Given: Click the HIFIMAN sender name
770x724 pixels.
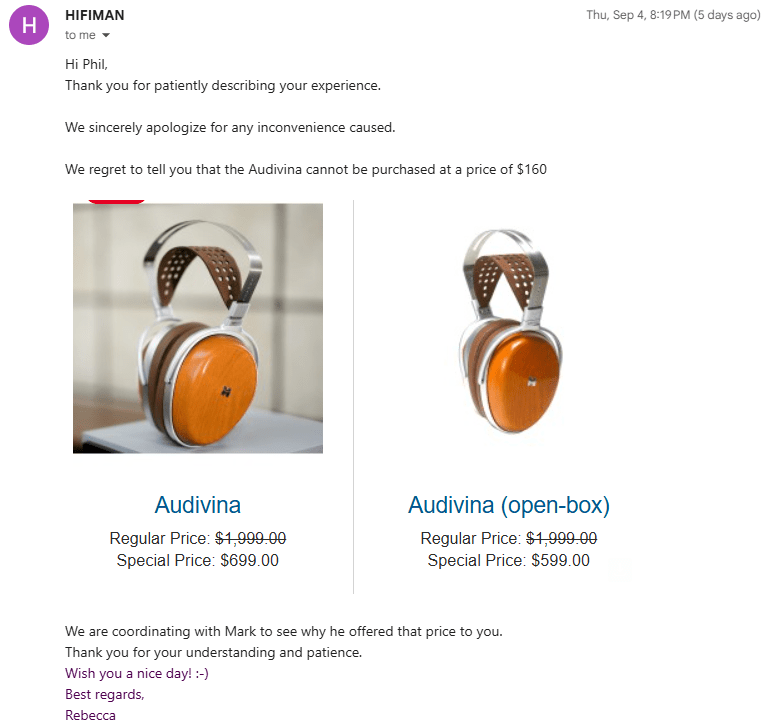Looking at the screenshot, I should click(95, 16).
